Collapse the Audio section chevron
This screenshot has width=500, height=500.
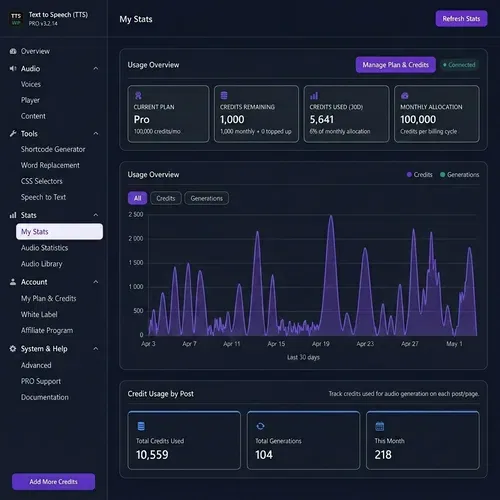(96, 69)
